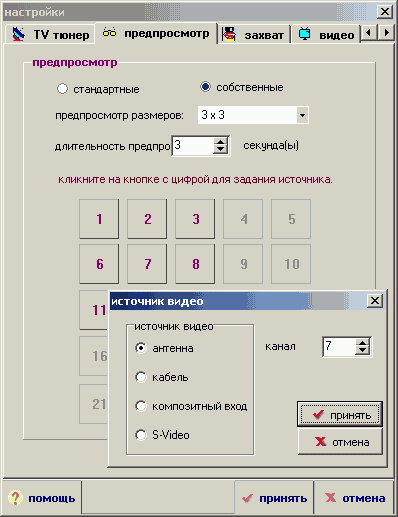Click принять in источник видео dialog
398x517 pixels.
point(340,414)
